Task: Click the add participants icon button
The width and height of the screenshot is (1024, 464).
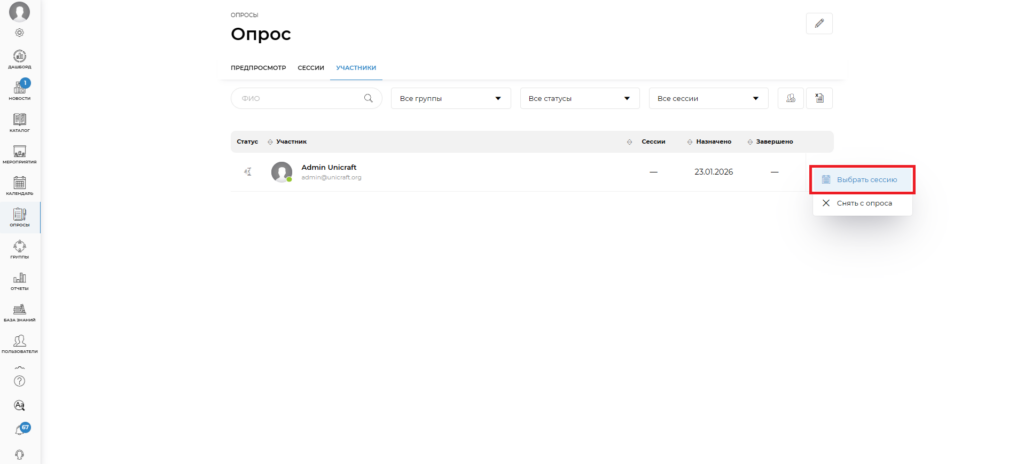Action: coord(791,98)
